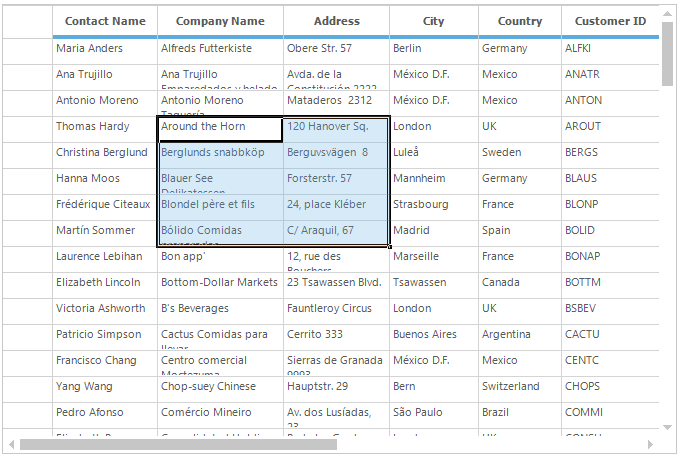The height and width of the screenshot is (459, 682).
Task: Select the row header for Maria Anders
Action: [x=28, y=49]
